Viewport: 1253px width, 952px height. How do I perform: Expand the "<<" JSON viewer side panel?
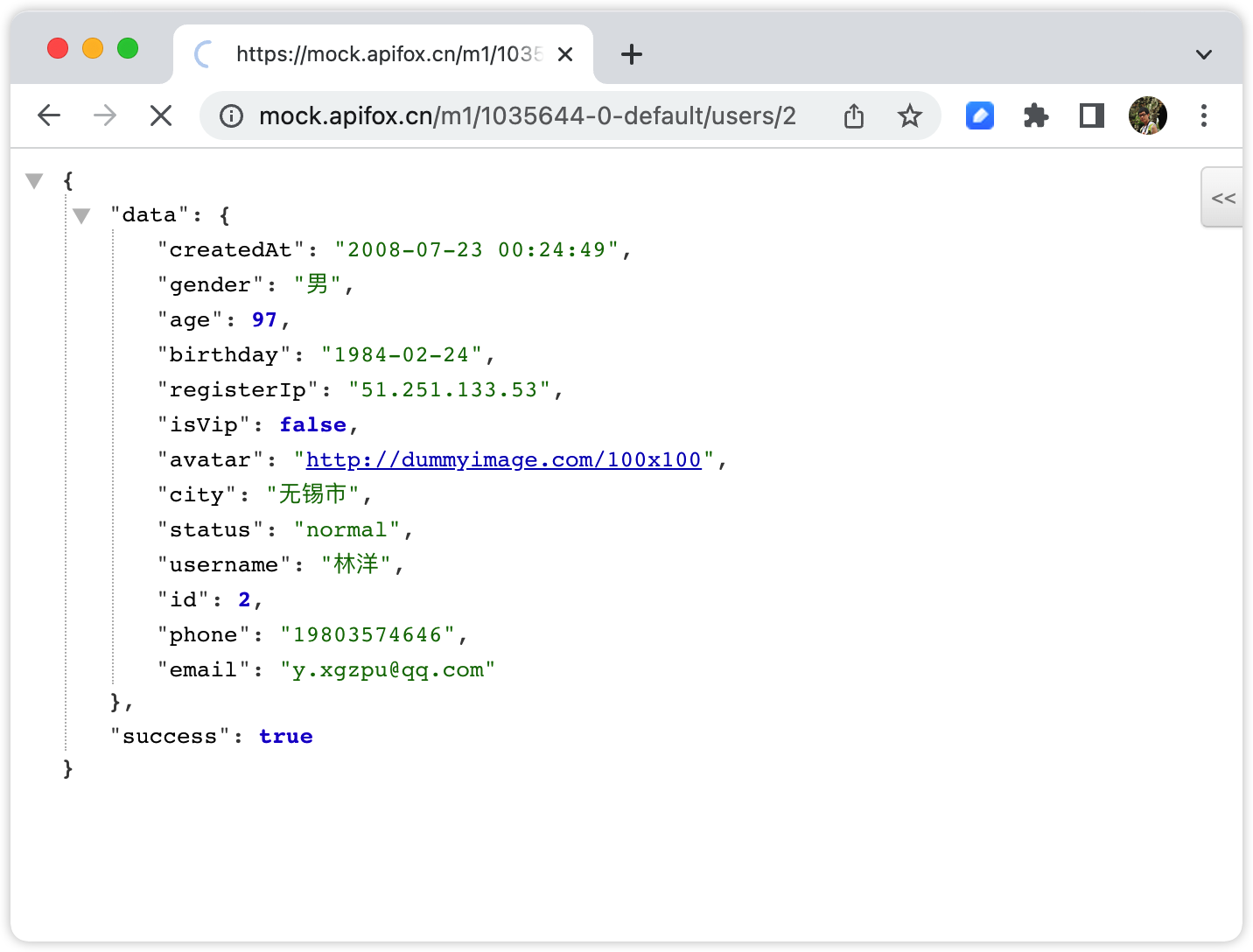pyautogui.click(x=1222, y=198)
